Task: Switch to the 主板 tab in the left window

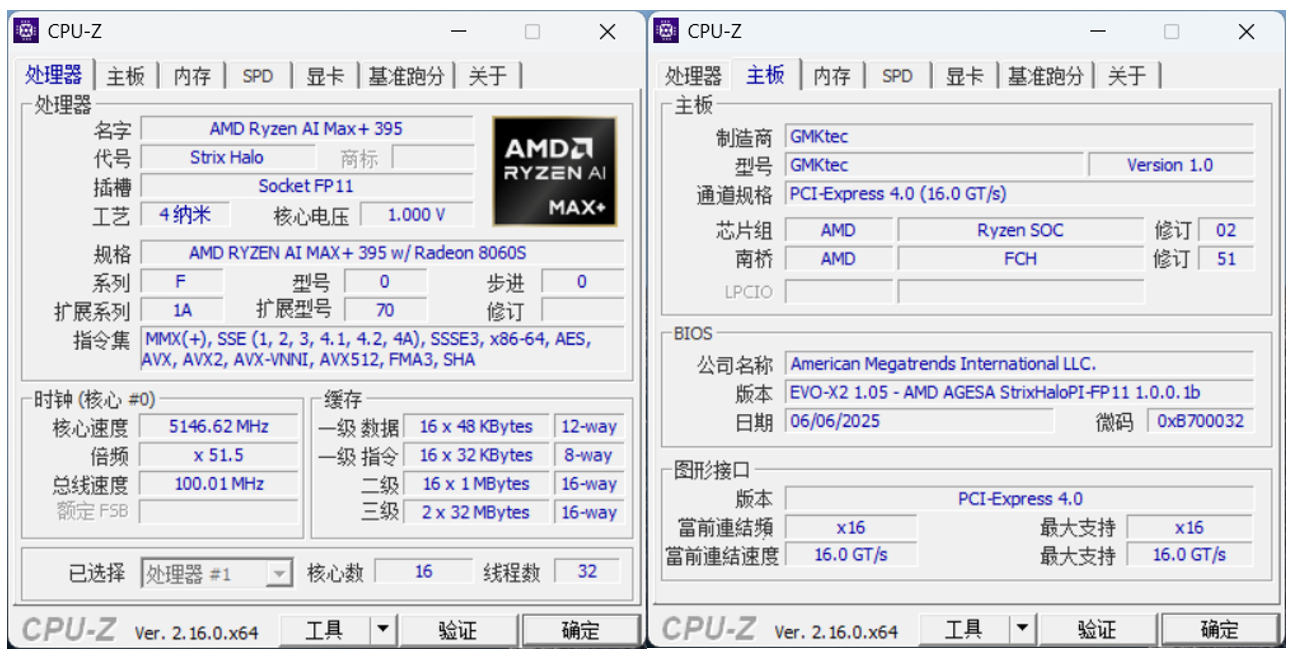Action: coord(127,76)
